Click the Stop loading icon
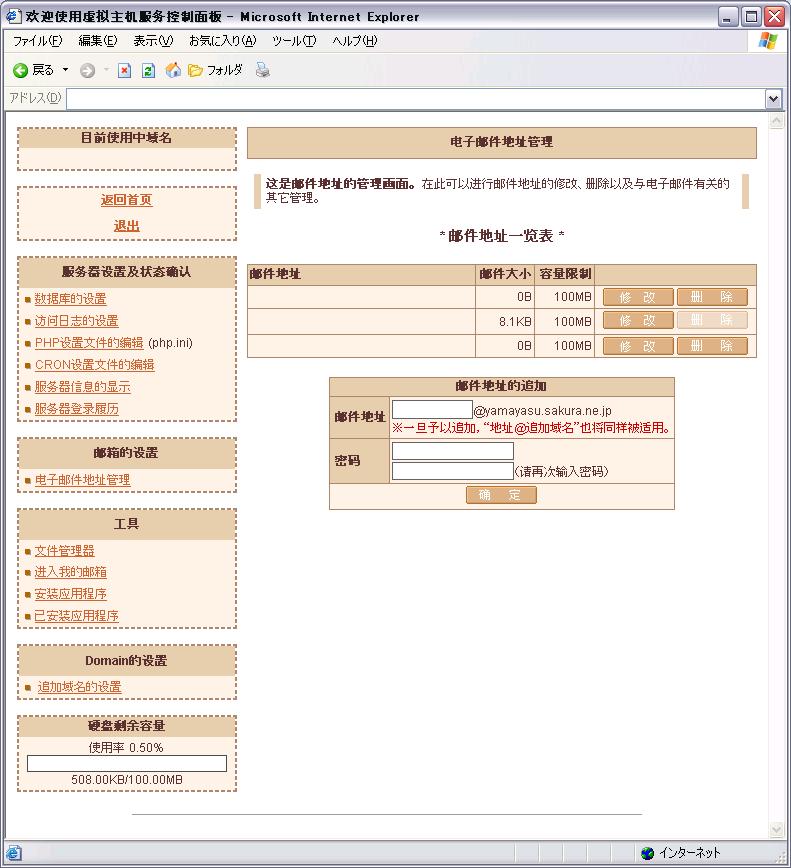Screen dimensions: 791x868 click(x=125, y=70)
